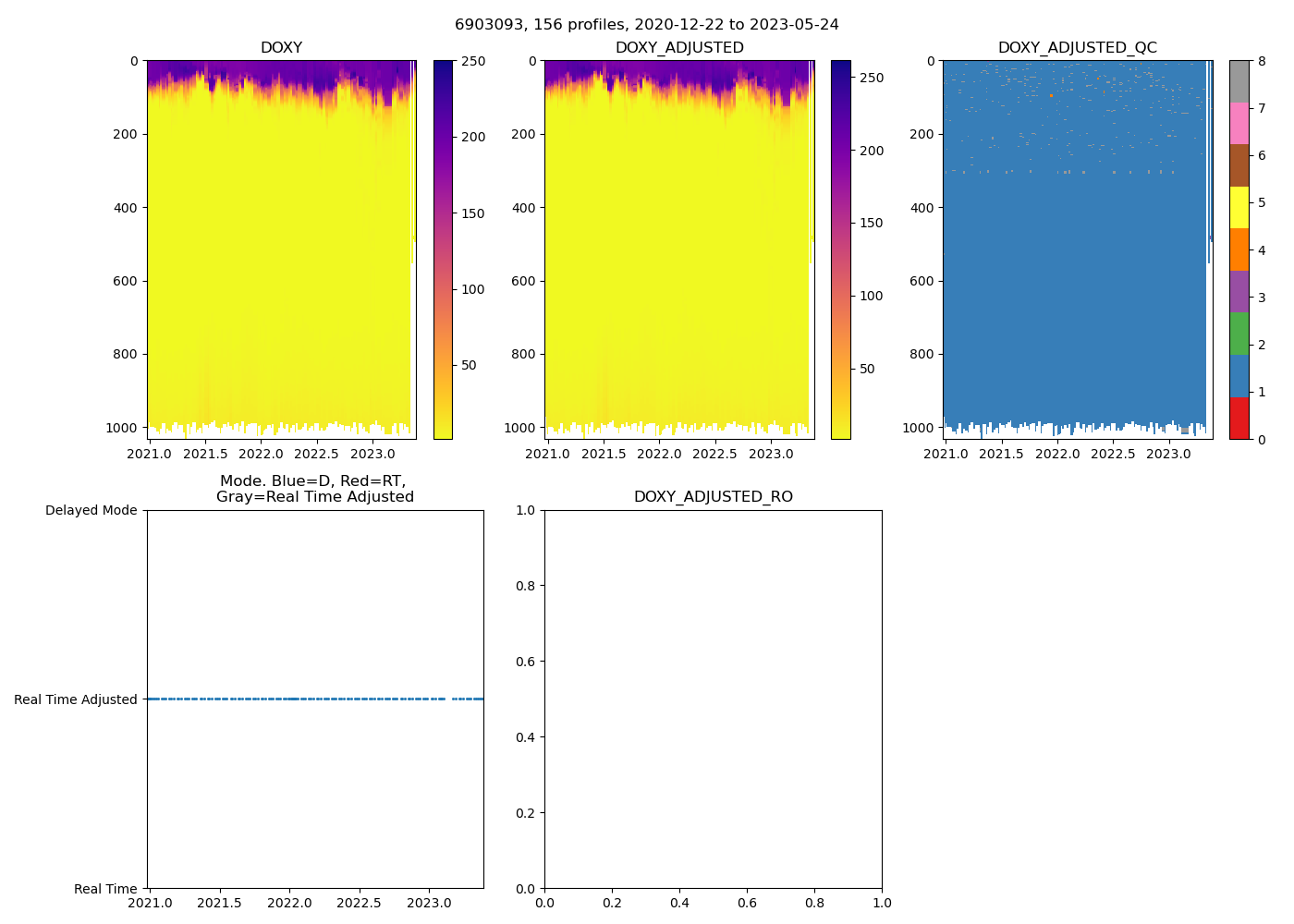Screen dimensions: 1294x924
Task: Click the "Real Time Adjusted" y-axis label
Action: click(75, 699)
